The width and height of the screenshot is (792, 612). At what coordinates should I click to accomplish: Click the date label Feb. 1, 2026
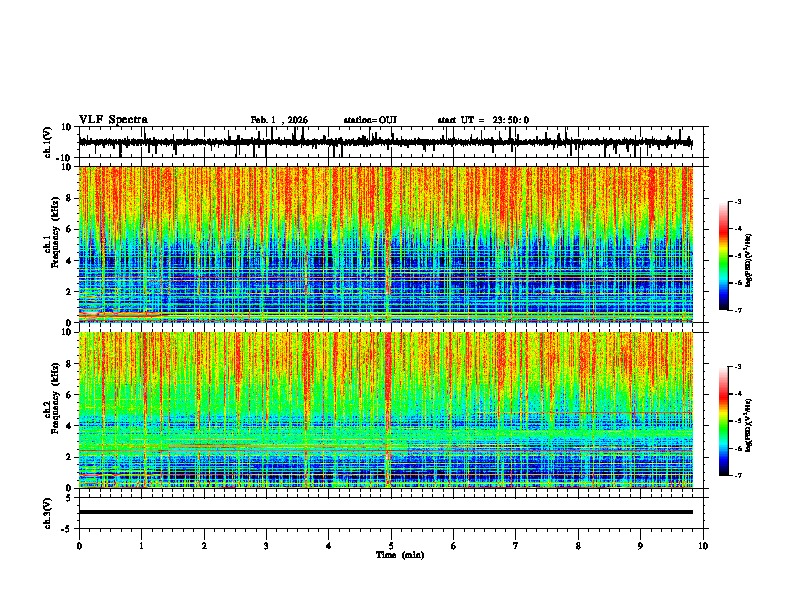[x=279, y=120]
